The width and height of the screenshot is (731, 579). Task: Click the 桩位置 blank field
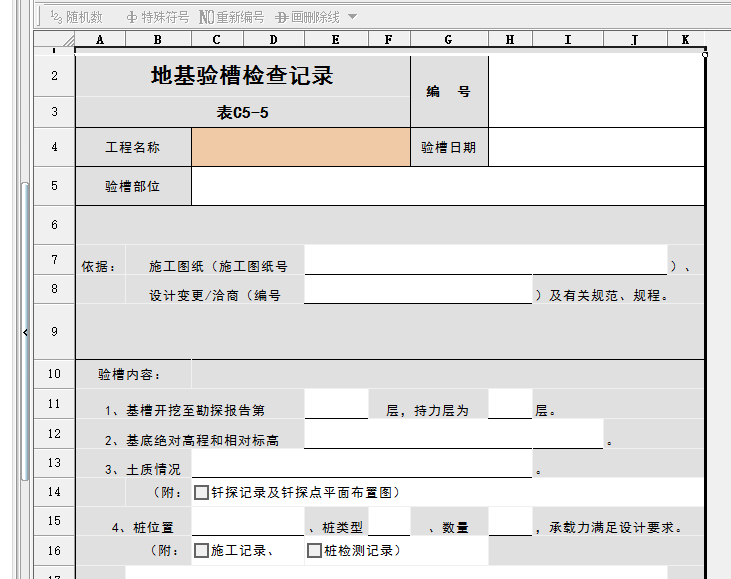247,524
